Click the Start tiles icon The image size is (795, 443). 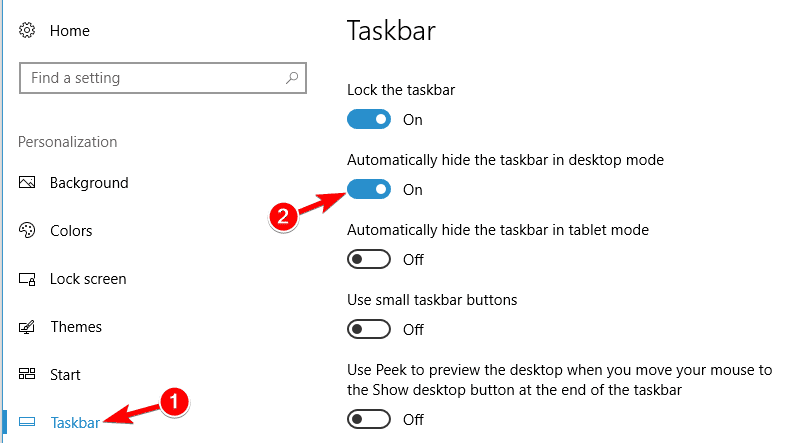(28, 375)
